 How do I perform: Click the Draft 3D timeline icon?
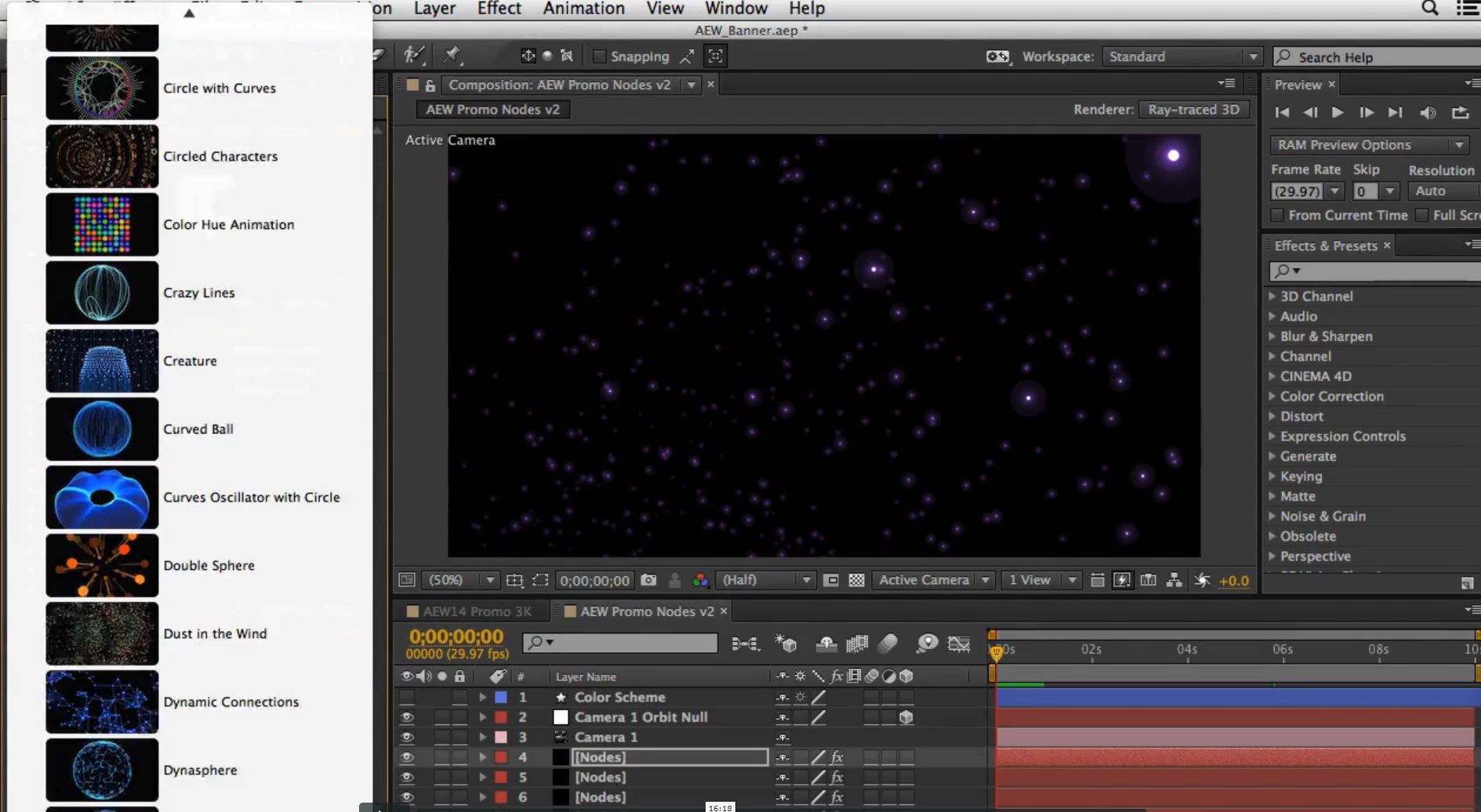coord(786,643)
